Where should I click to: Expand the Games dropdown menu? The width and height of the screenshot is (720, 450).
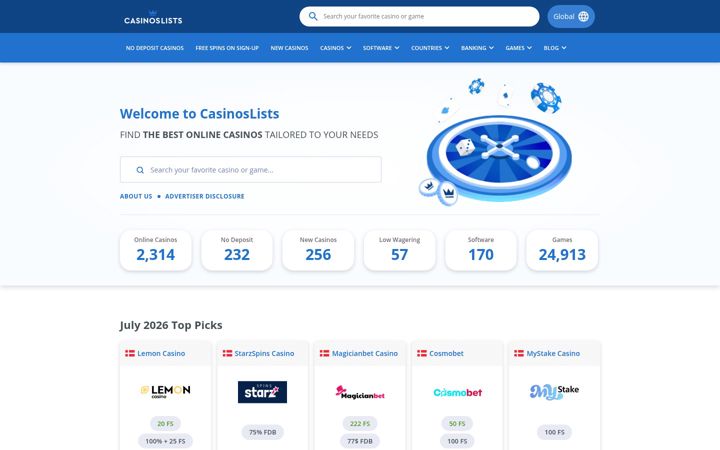coord(519,48)
